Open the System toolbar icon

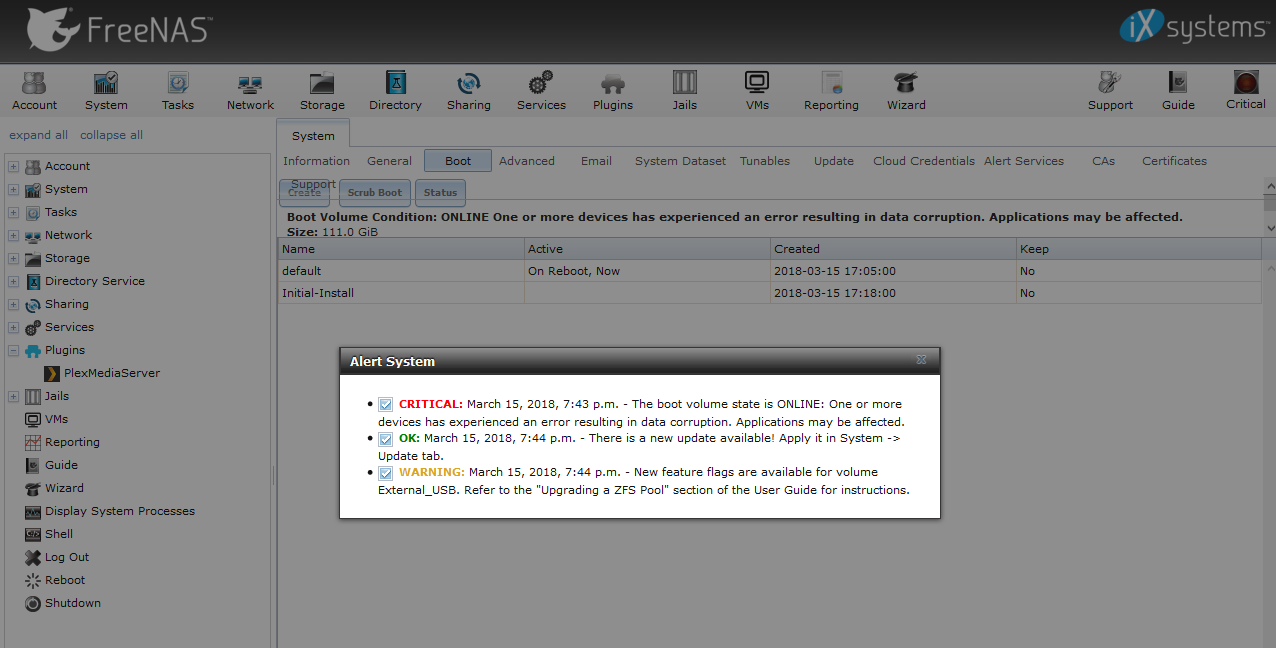click(106, 90)
